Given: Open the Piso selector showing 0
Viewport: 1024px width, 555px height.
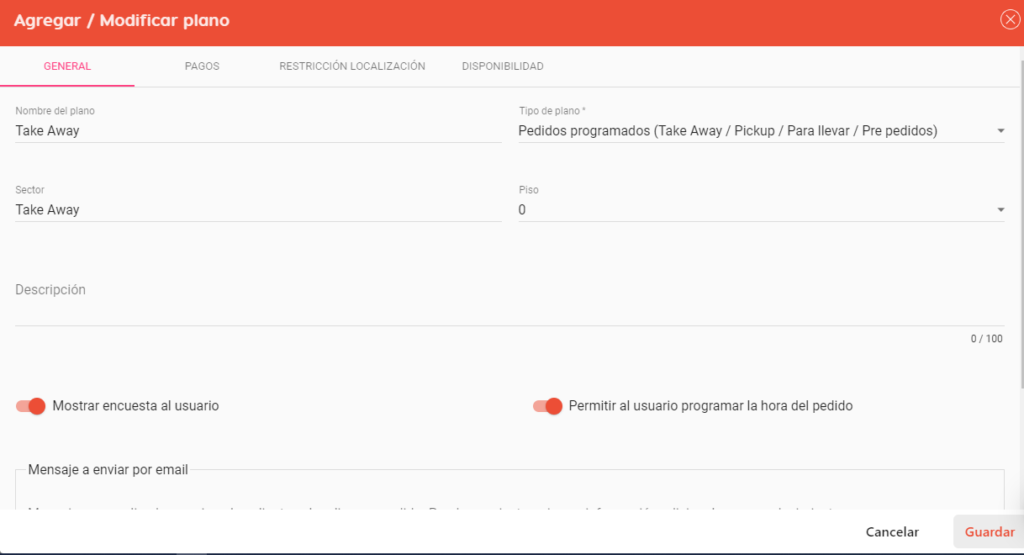Looking at the screenshot, I should 761,210.
